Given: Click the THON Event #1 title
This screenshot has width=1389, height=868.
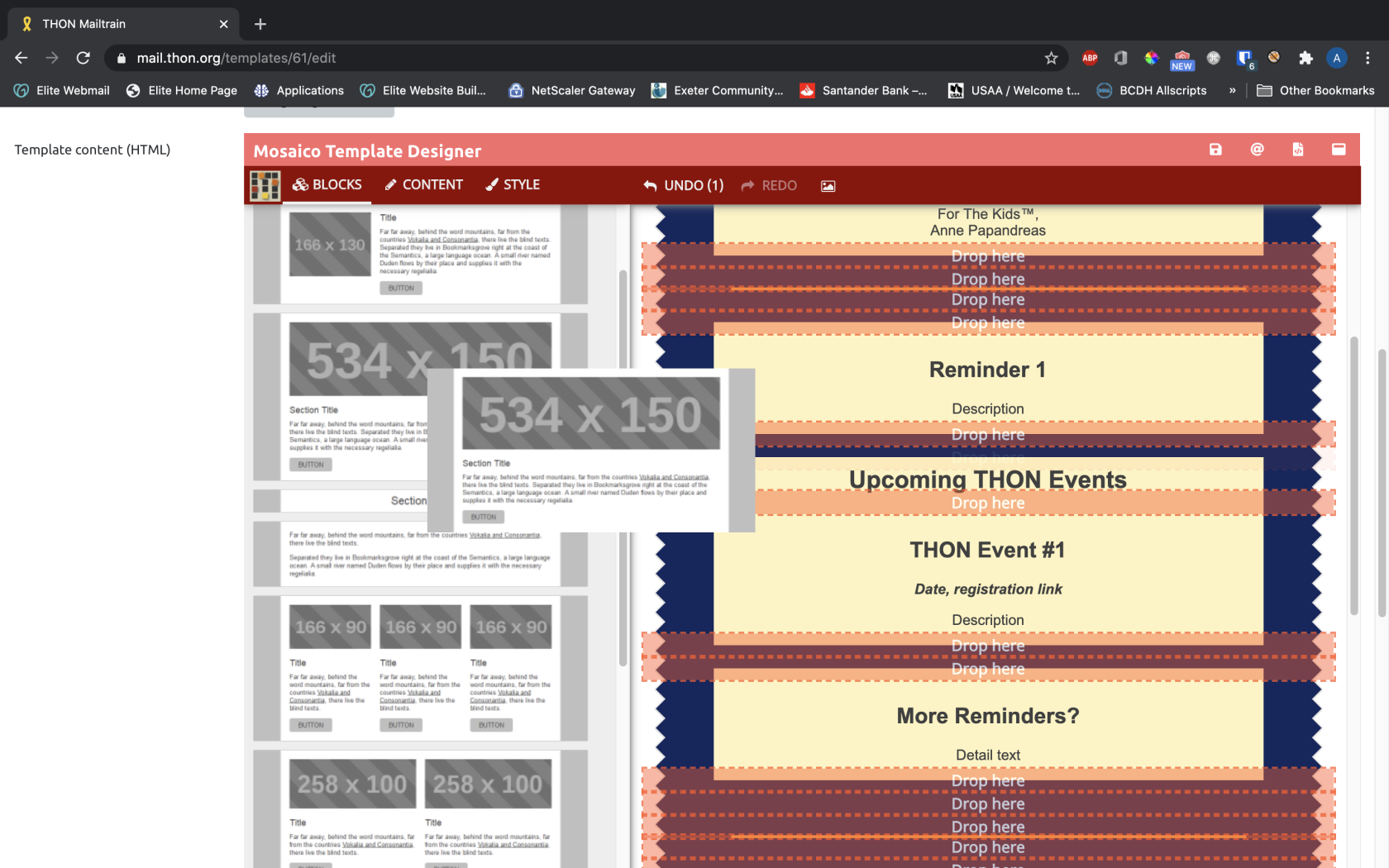Looking at the screenshot, I should (x=987, y=550).
